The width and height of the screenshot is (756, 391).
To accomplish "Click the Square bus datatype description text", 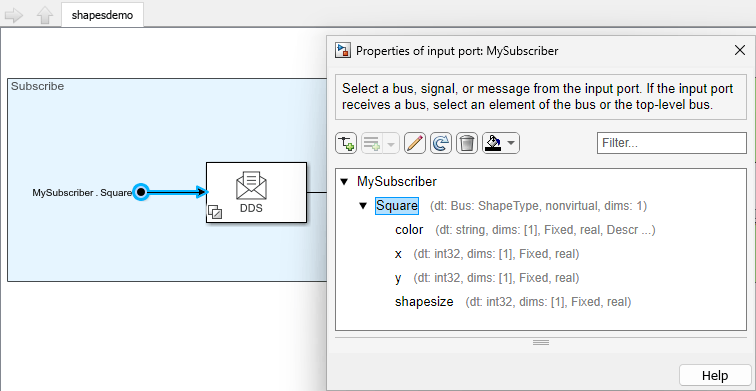I will pos(538,206).
